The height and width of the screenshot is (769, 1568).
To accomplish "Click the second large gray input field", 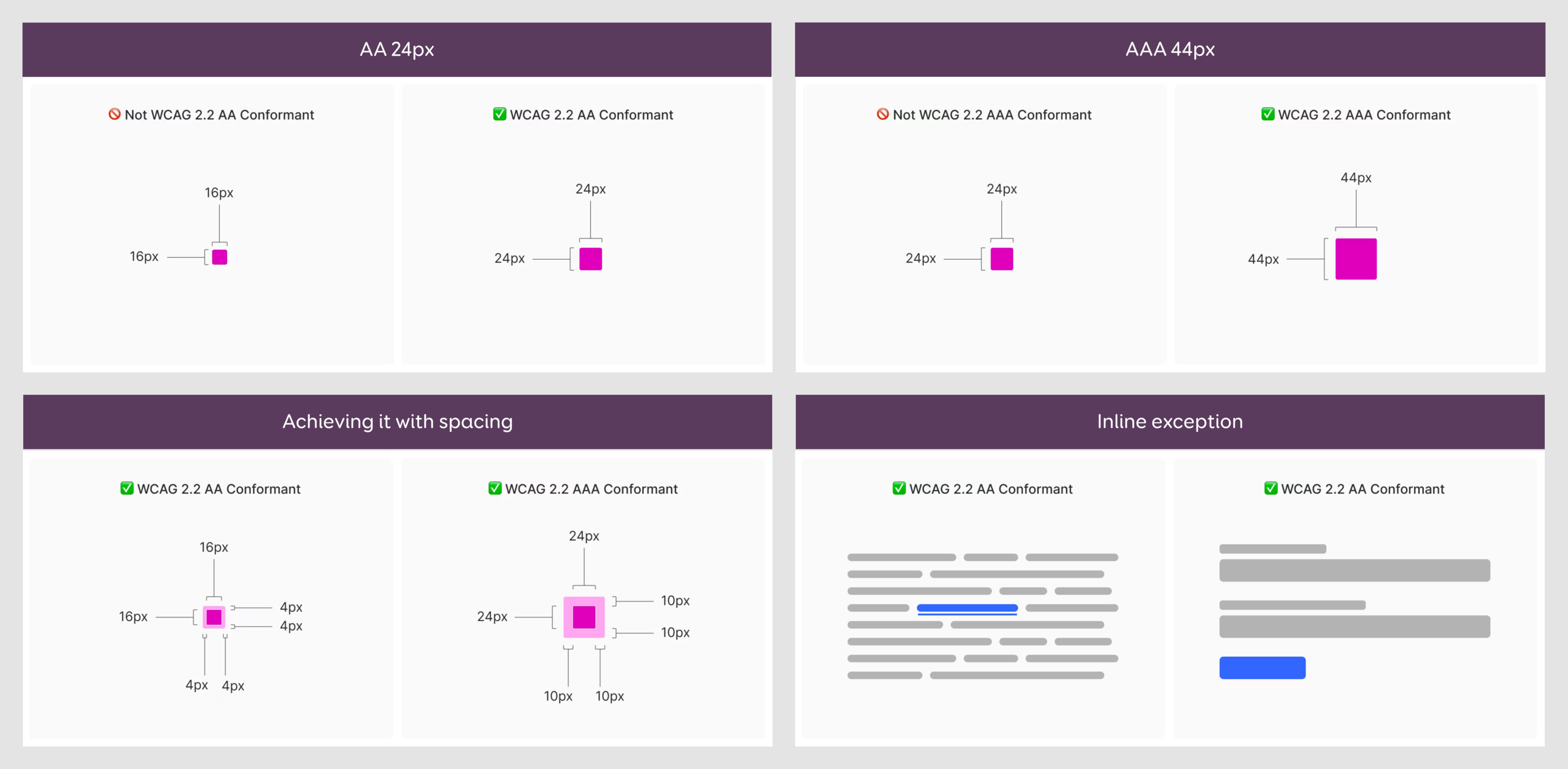I will (1354, 626).
